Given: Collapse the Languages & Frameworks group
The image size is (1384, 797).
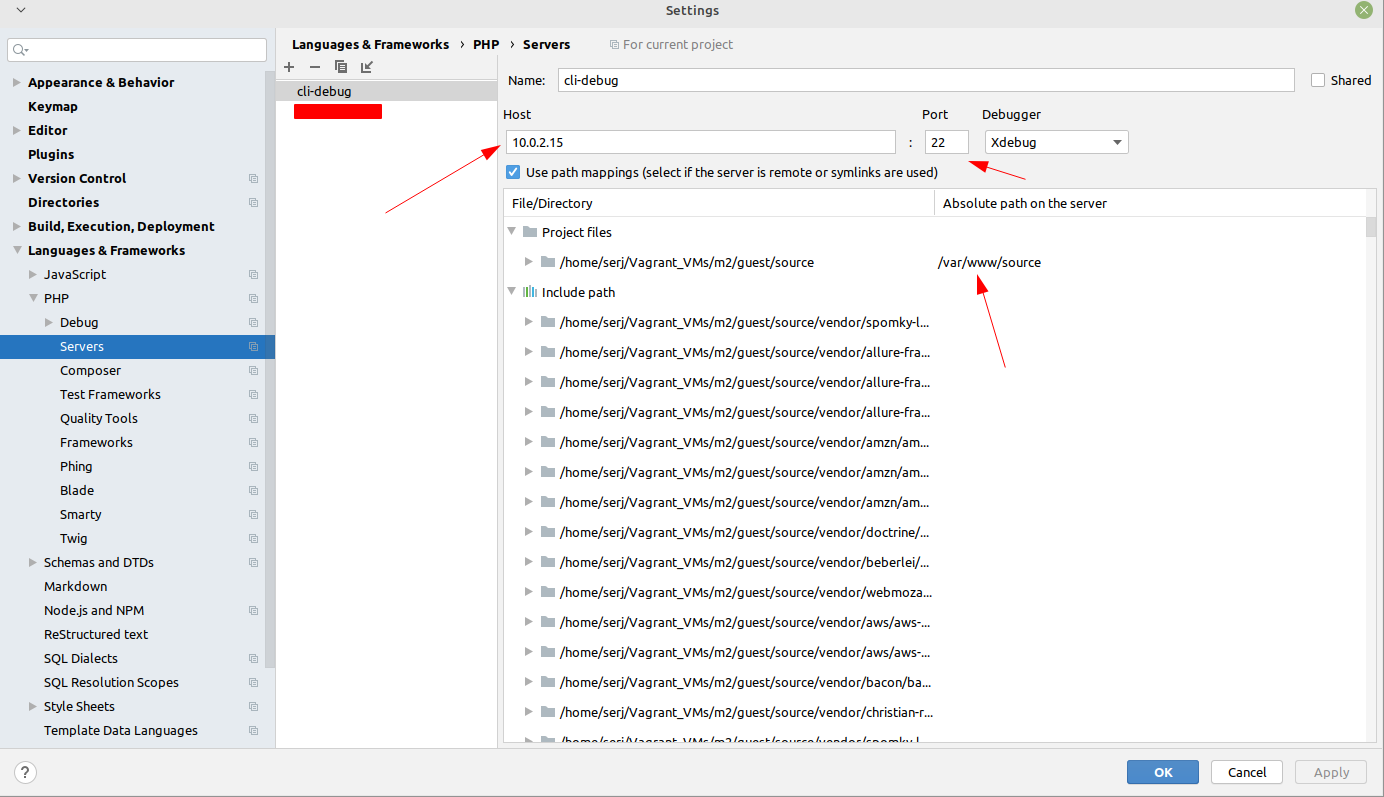Looking at the screenshot, I should (17, 251).
